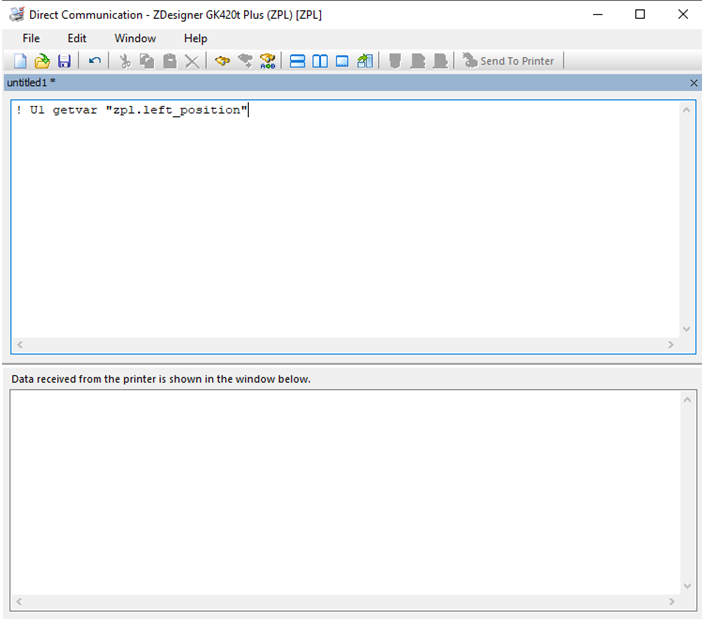The height and width of the screenshot is (620, 702).
Task: Open the Window menu
Action: point(135,38)
